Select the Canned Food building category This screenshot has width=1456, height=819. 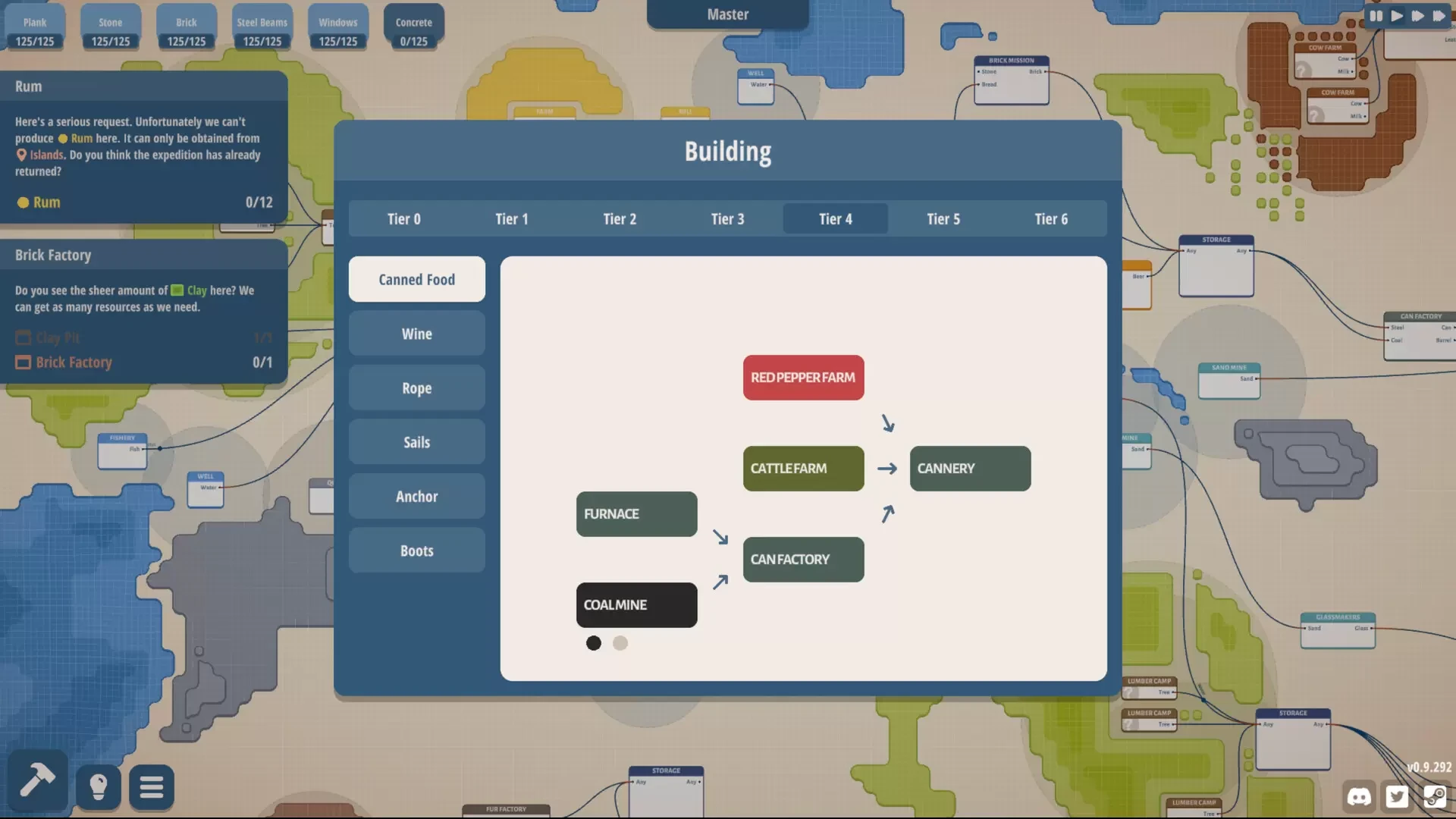(416, 279)
